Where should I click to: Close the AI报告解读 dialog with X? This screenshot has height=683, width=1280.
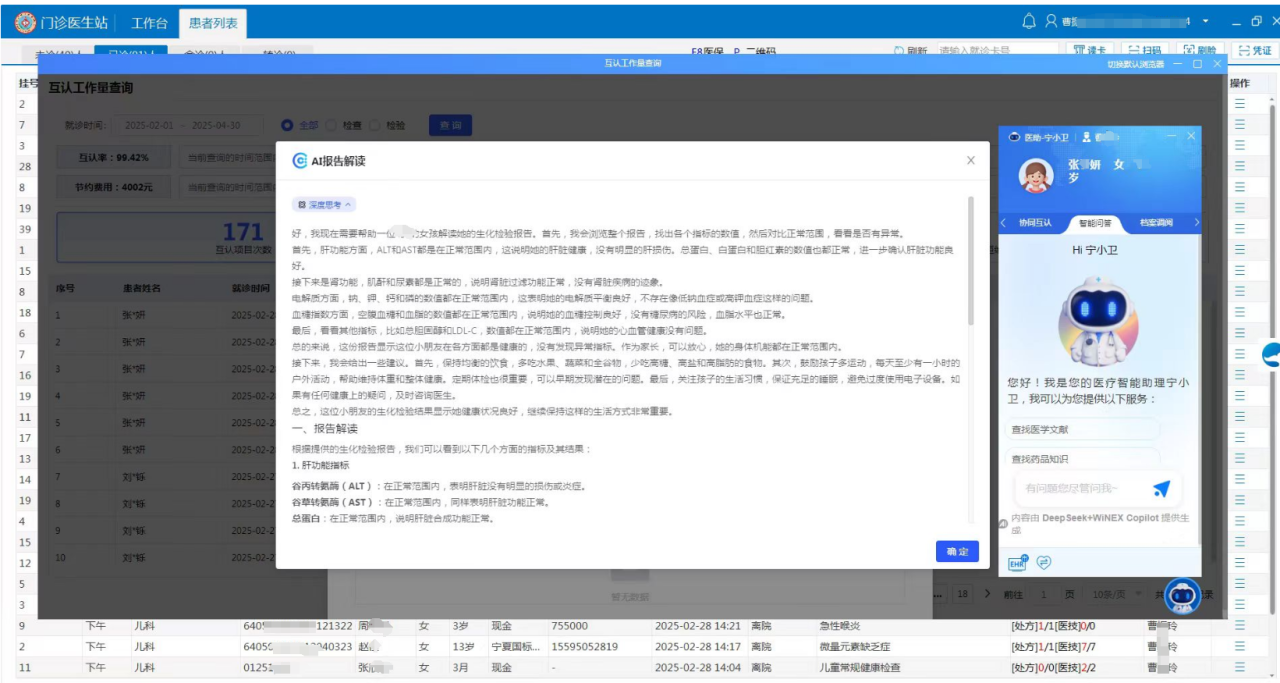[970, 160]
